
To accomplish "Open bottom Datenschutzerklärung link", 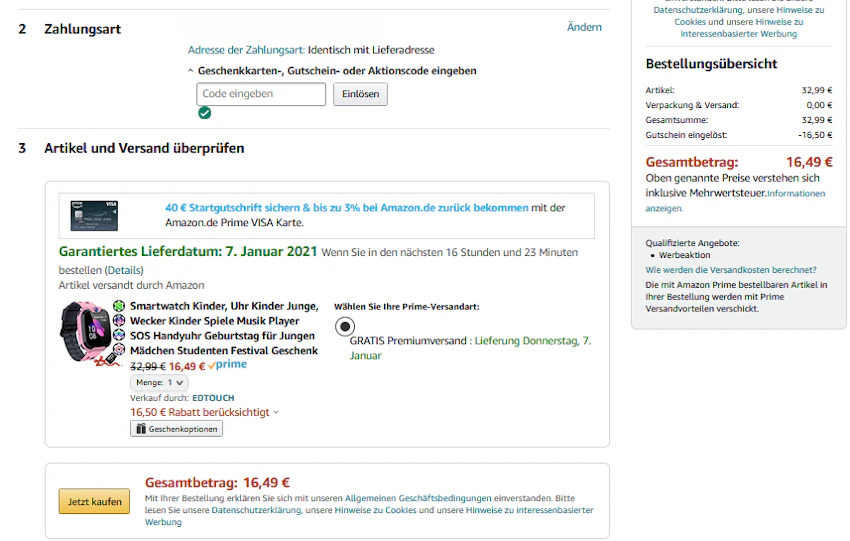I will pos(256,510).
